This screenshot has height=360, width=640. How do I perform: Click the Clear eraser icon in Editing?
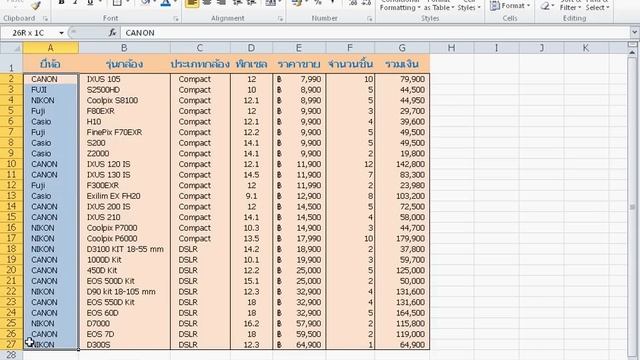tap(545, 6)
